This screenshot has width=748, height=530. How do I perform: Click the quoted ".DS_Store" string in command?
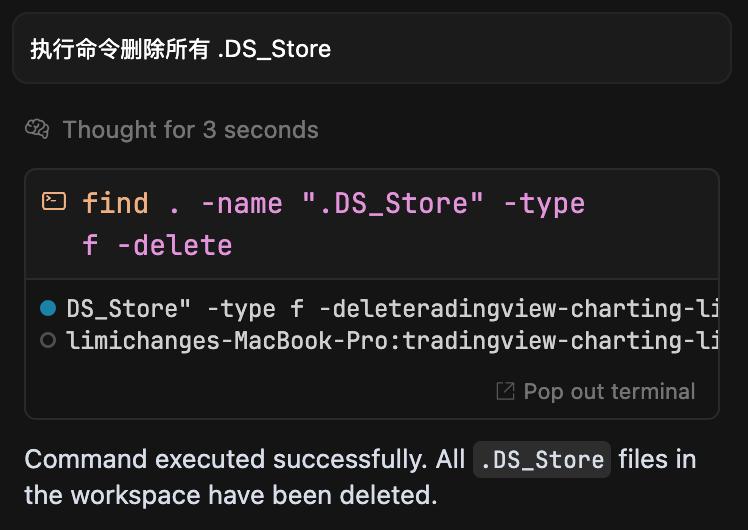(393, 204)
